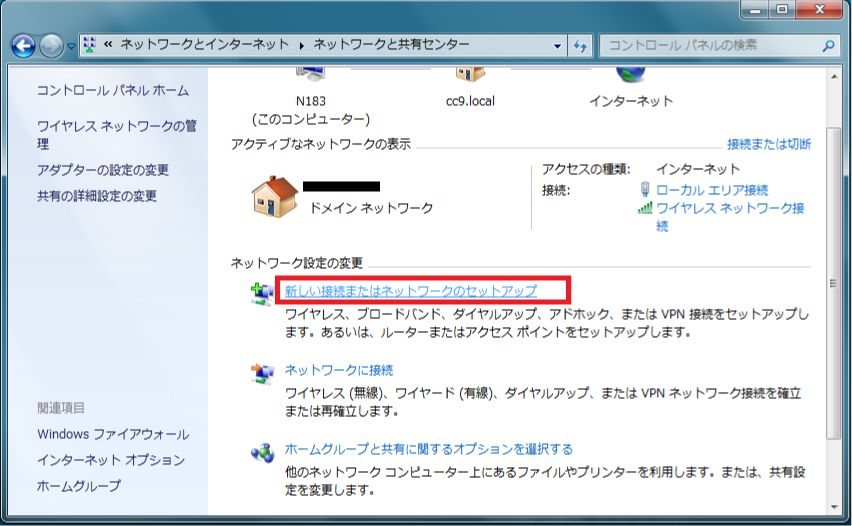Open コントロール パネル ホーム
This screenshot has width=852, height=526.
point(112,91)
